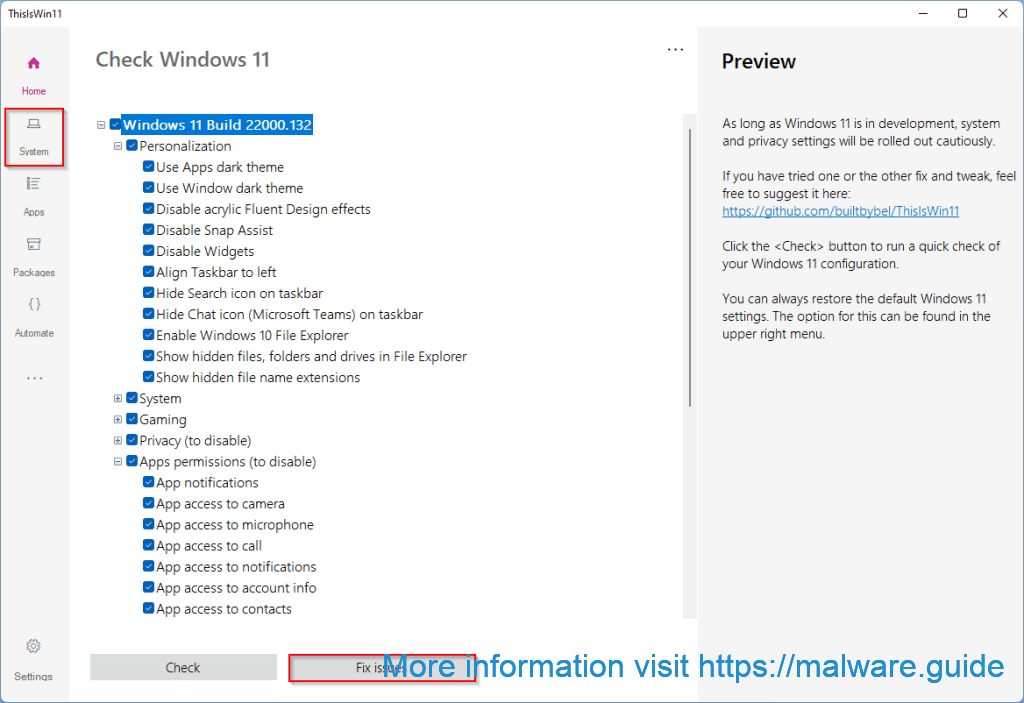Open Settings via the gear icon

[x=33, y=653]
